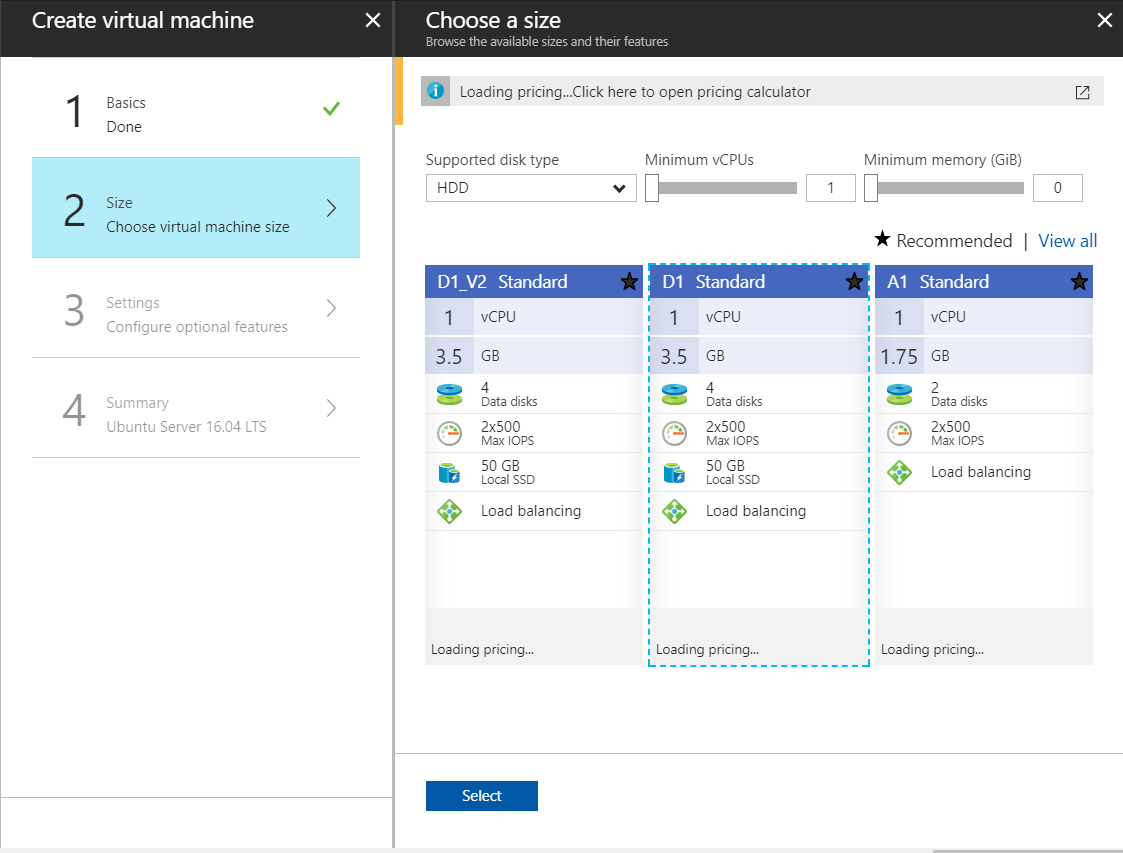Click star icon on D1_V2 Standard card
This screenshot has height=853, width=1123.
coord(629,281)
